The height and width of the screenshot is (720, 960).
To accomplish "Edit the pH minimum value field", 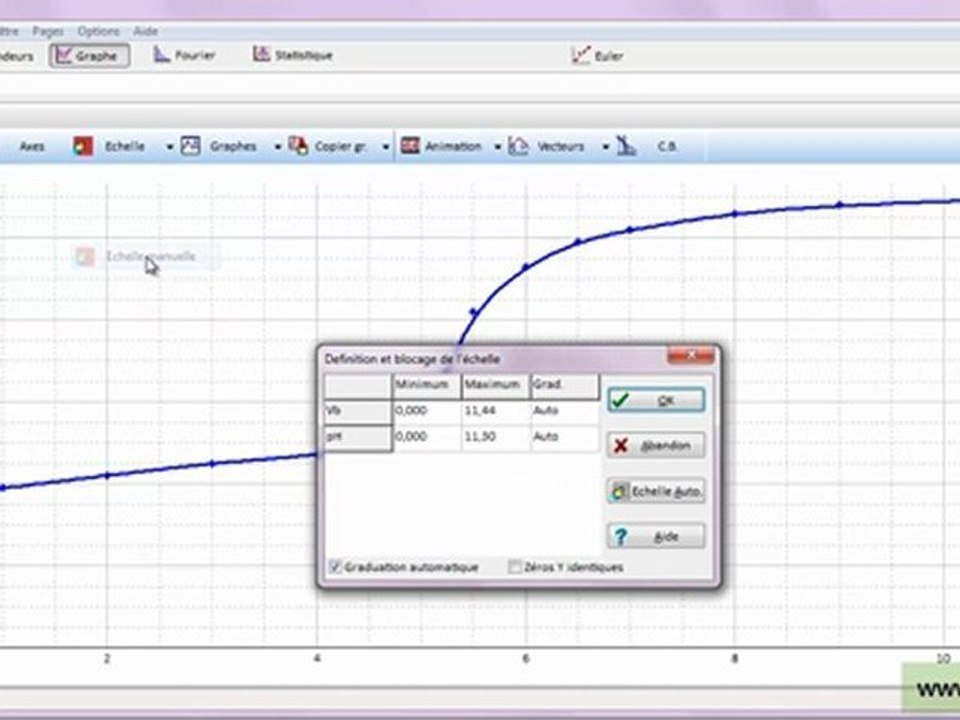I will tap(427, 437).
